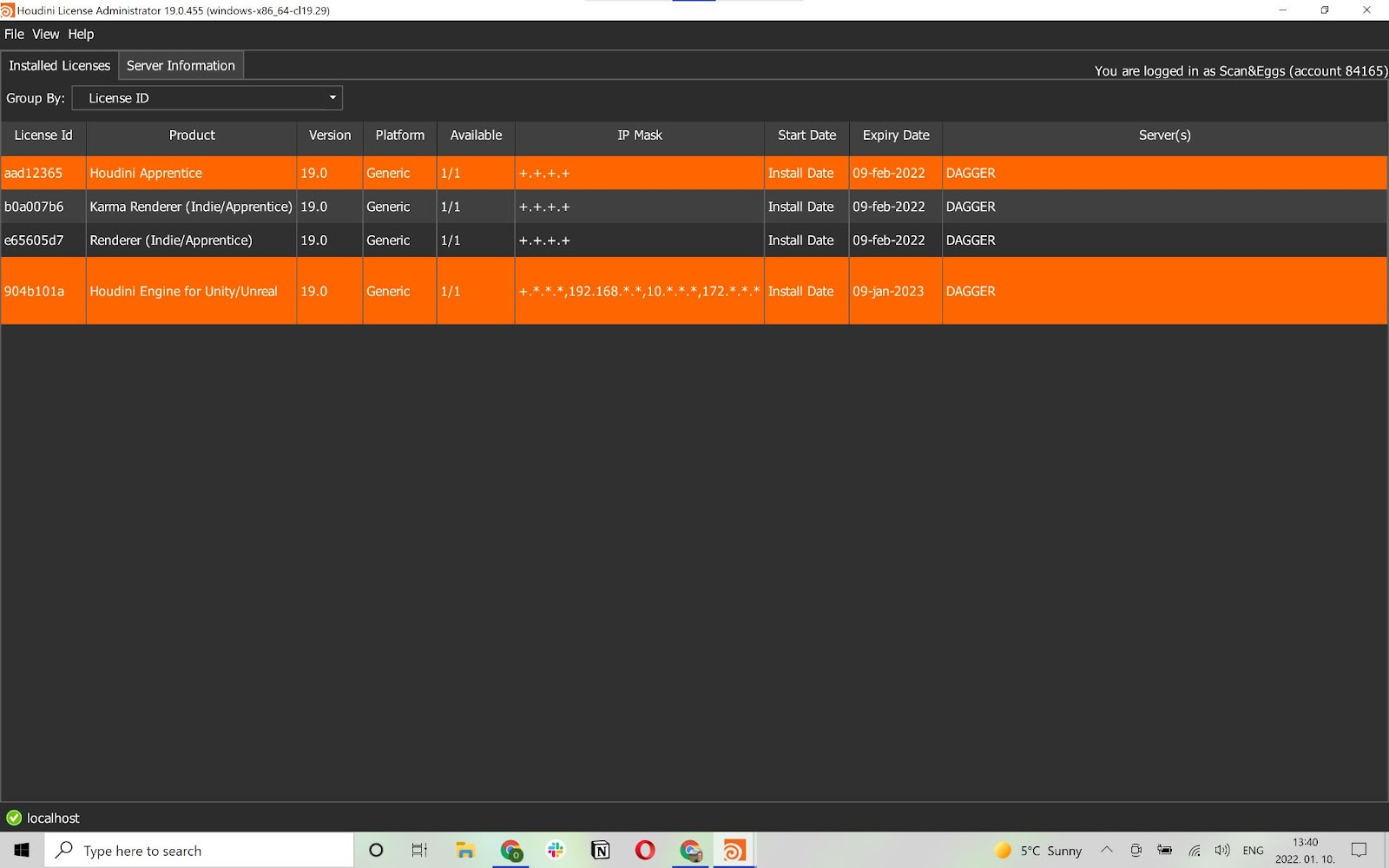Sort by the Platform column header
Screen dimensions: 1389x868
400,135
